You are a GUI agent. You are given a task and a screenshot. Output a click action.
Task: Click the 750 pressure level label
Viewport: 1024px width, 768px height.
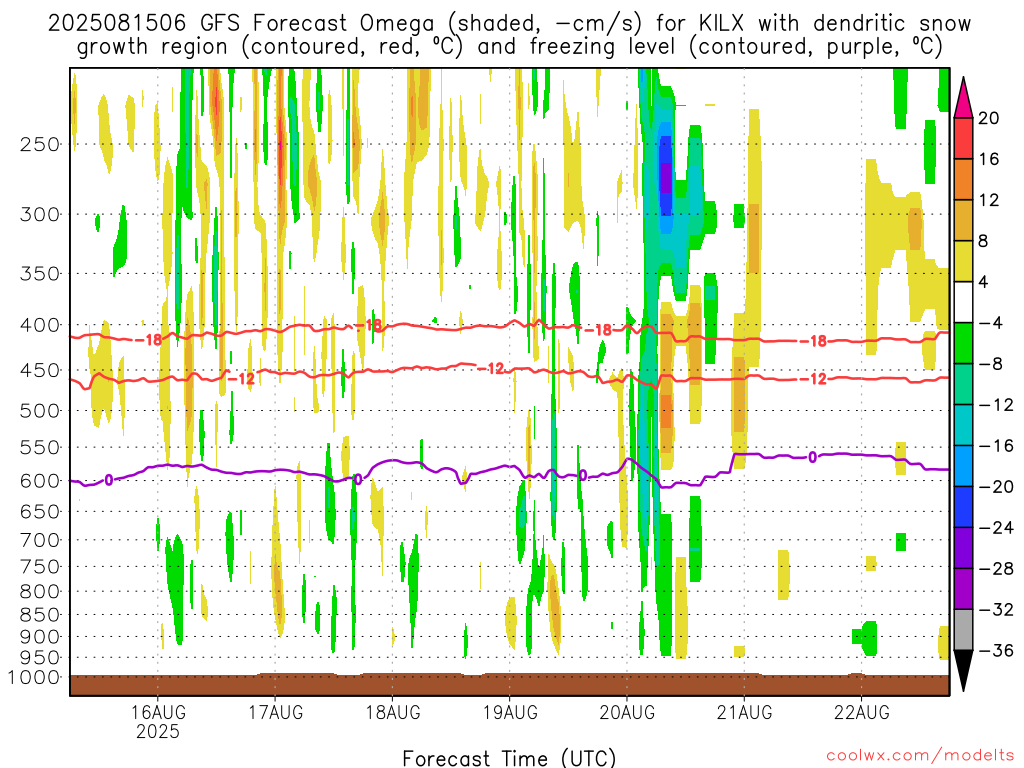[40, 566]
